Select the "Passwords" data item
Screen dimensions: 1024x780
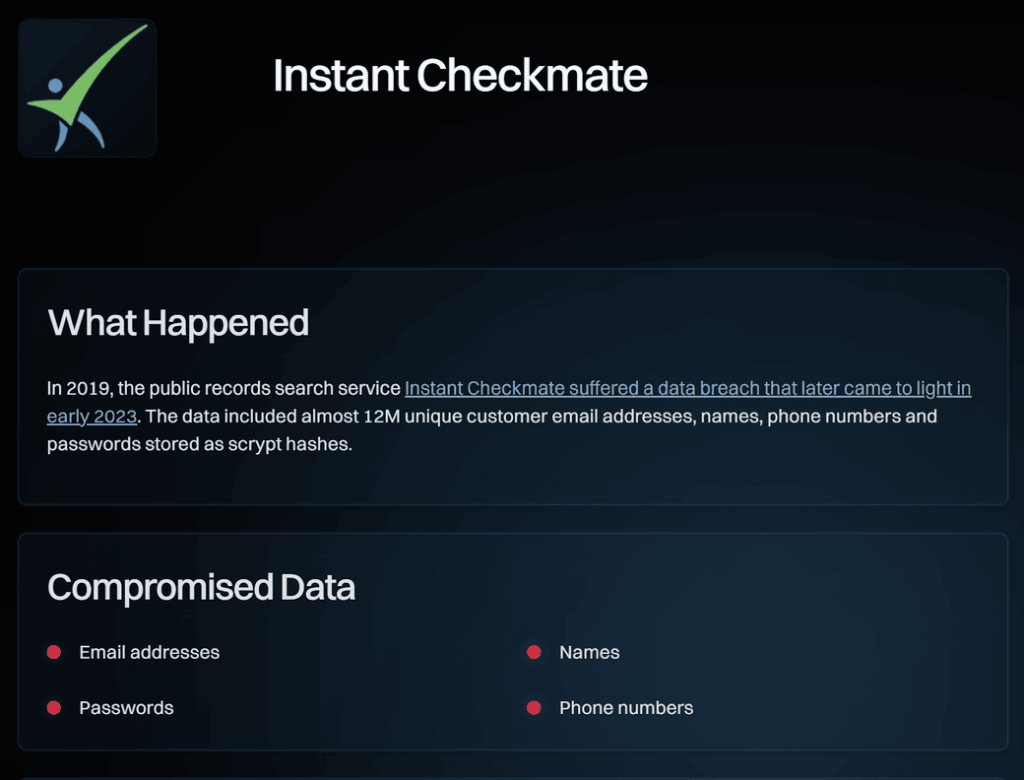click(126, 708)
